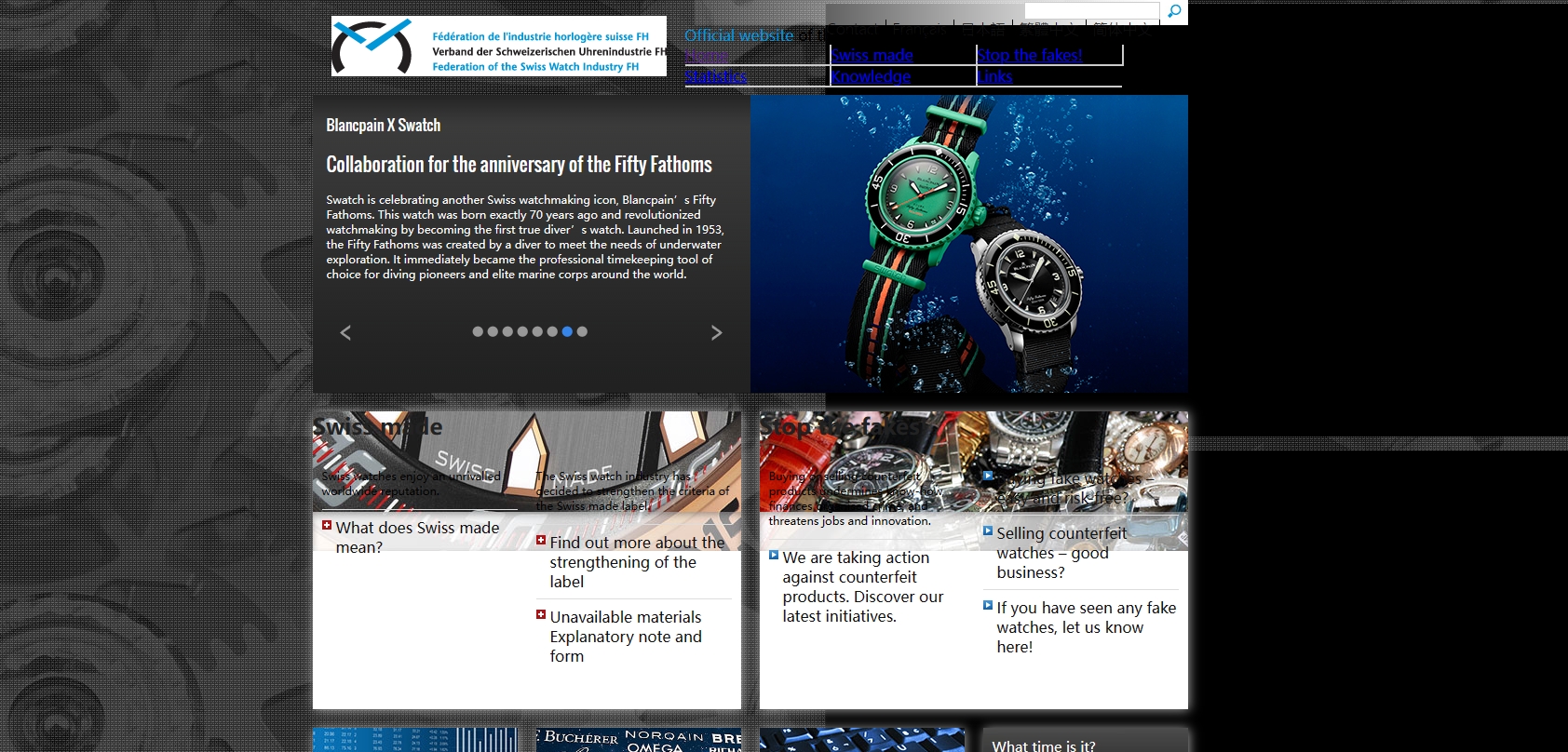Select the active blue carousel dot

[x=567, y=331]
